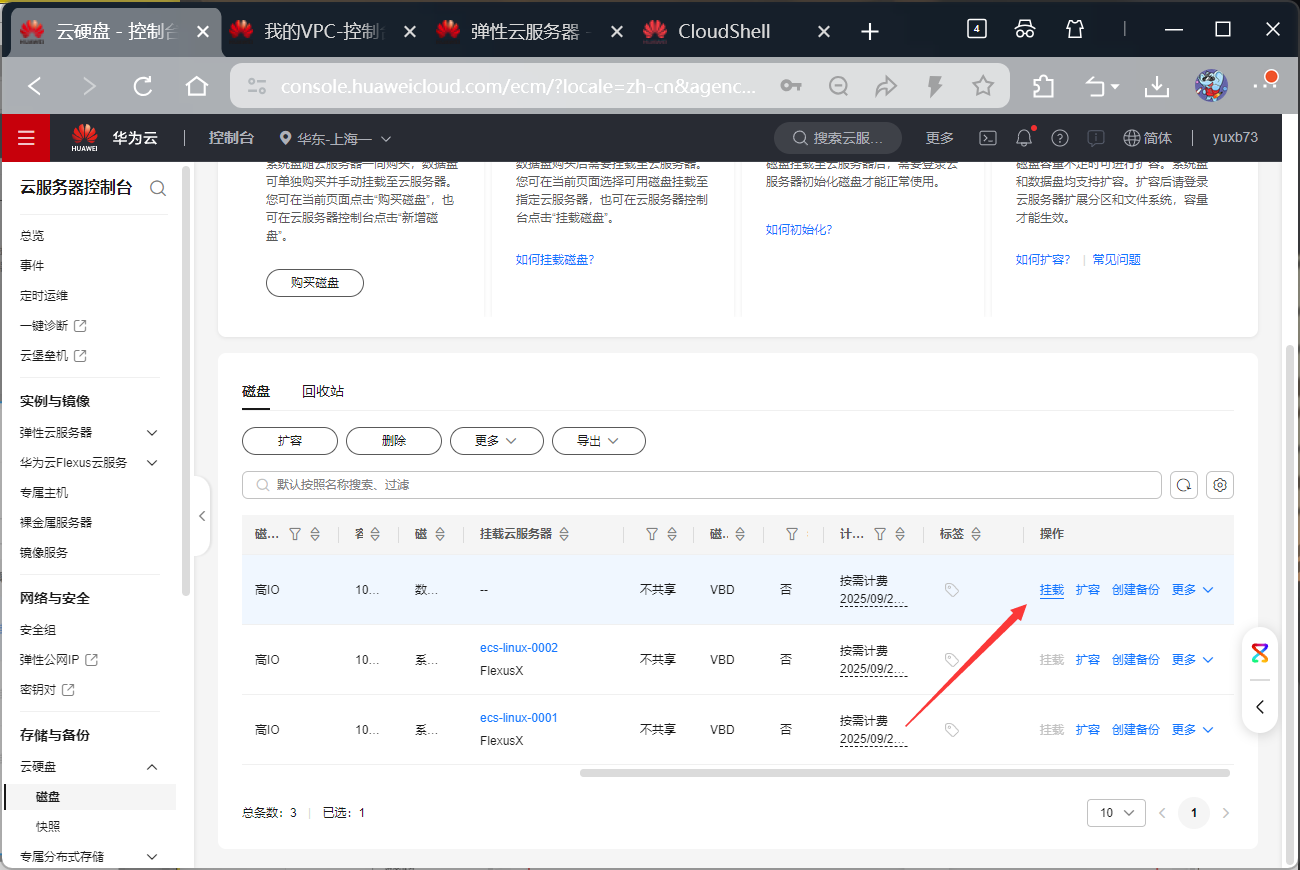
Task: Open the 导出 dropdown
Action: [599, 441]
